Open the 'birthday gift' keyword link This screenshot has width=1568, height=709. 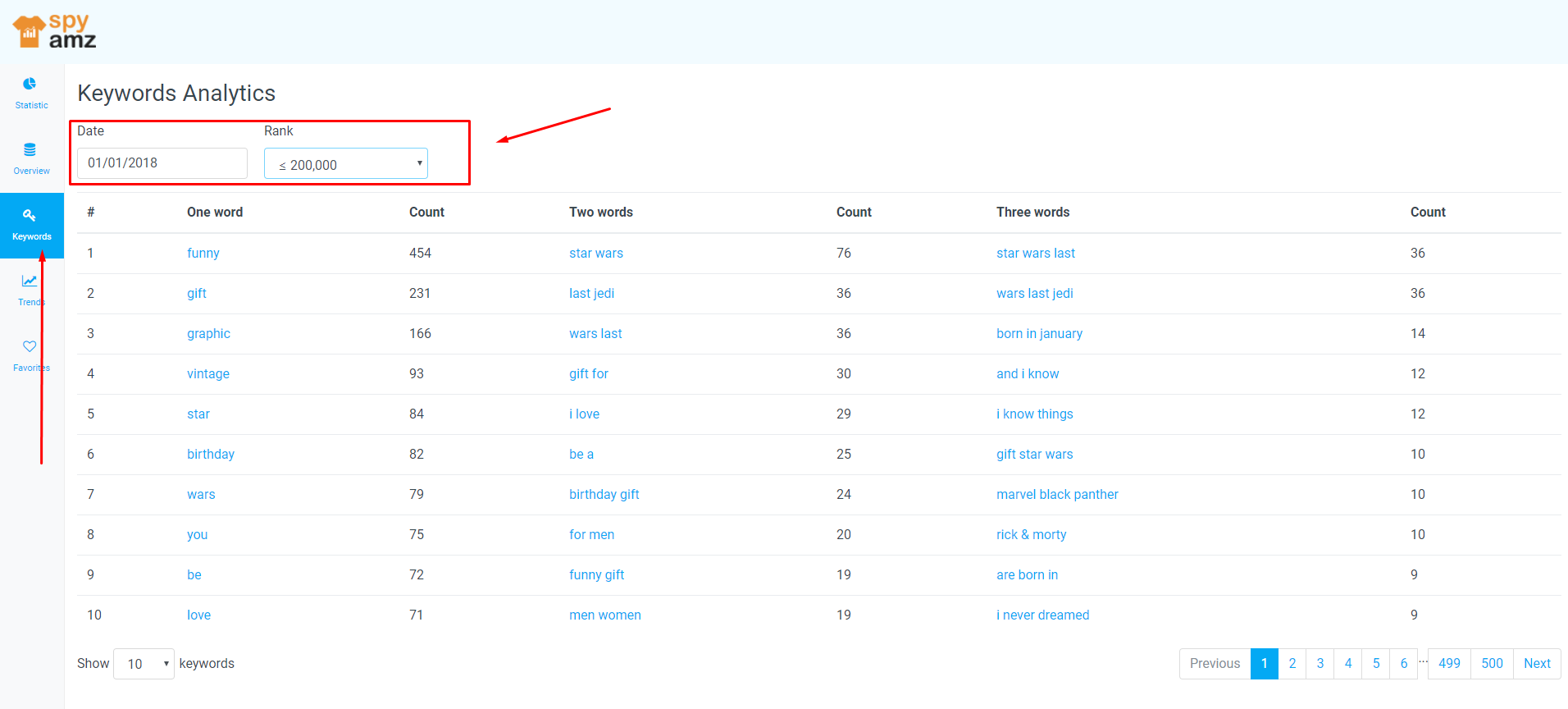pos(604,494)
